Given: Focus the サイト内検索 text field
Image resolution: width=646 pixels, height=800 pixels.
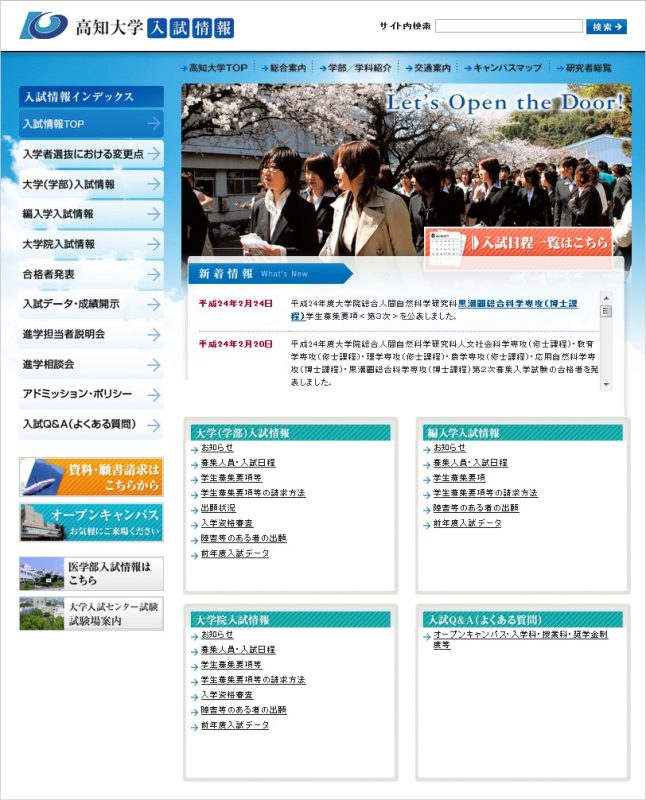Looking at the screenshot, I should (509, 27).
